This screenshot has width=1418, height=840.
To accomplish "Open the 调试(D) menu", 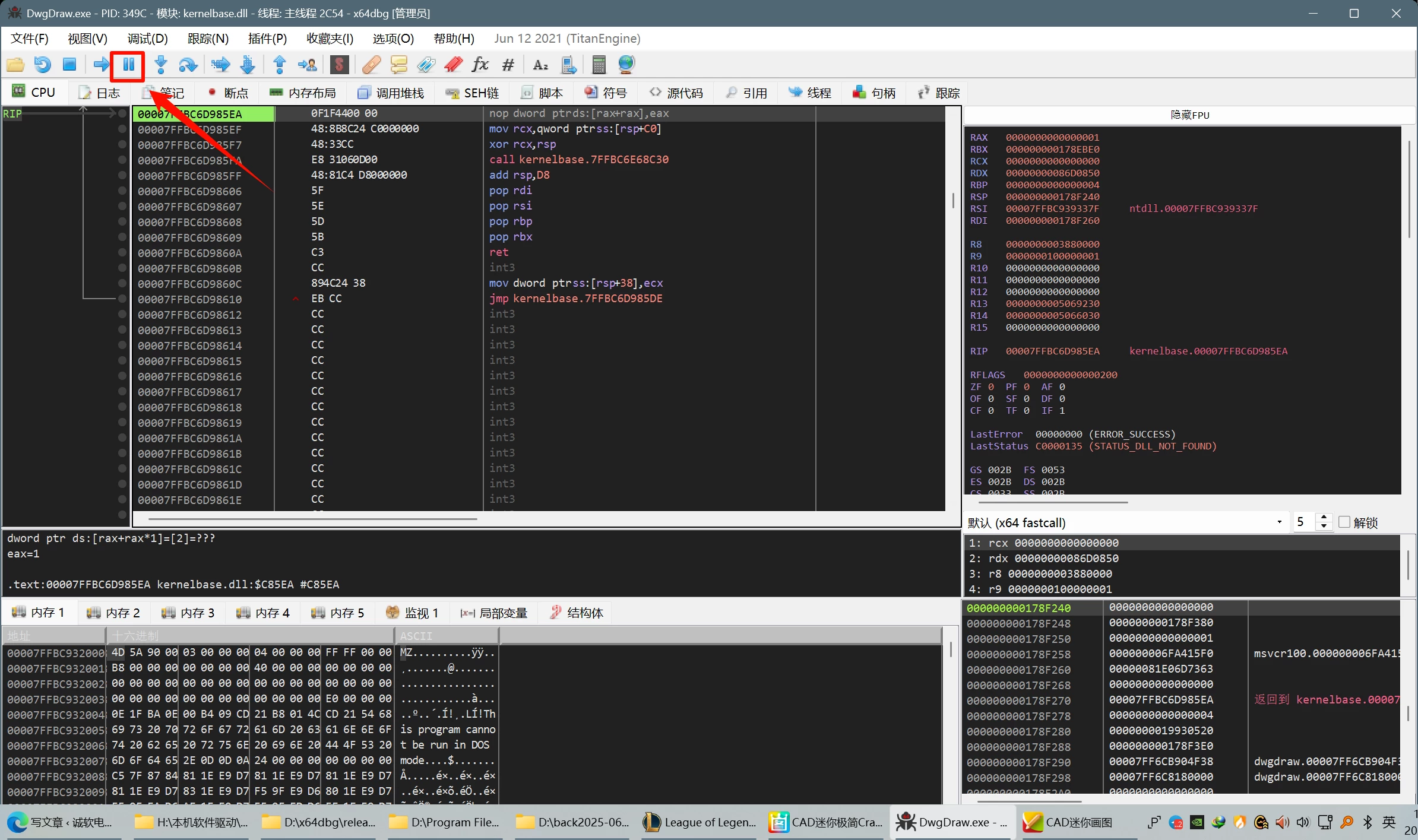I will click(x=147, y=39).
